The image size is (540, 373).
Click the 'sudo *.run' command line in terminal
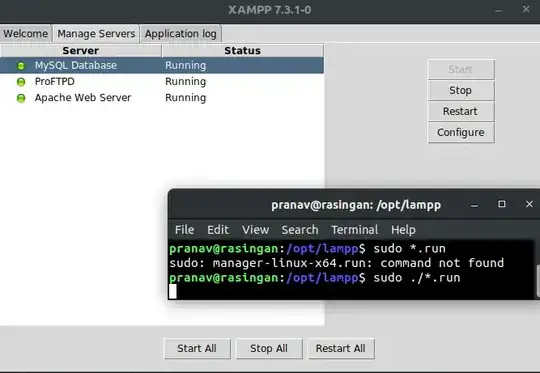point(308,248)
